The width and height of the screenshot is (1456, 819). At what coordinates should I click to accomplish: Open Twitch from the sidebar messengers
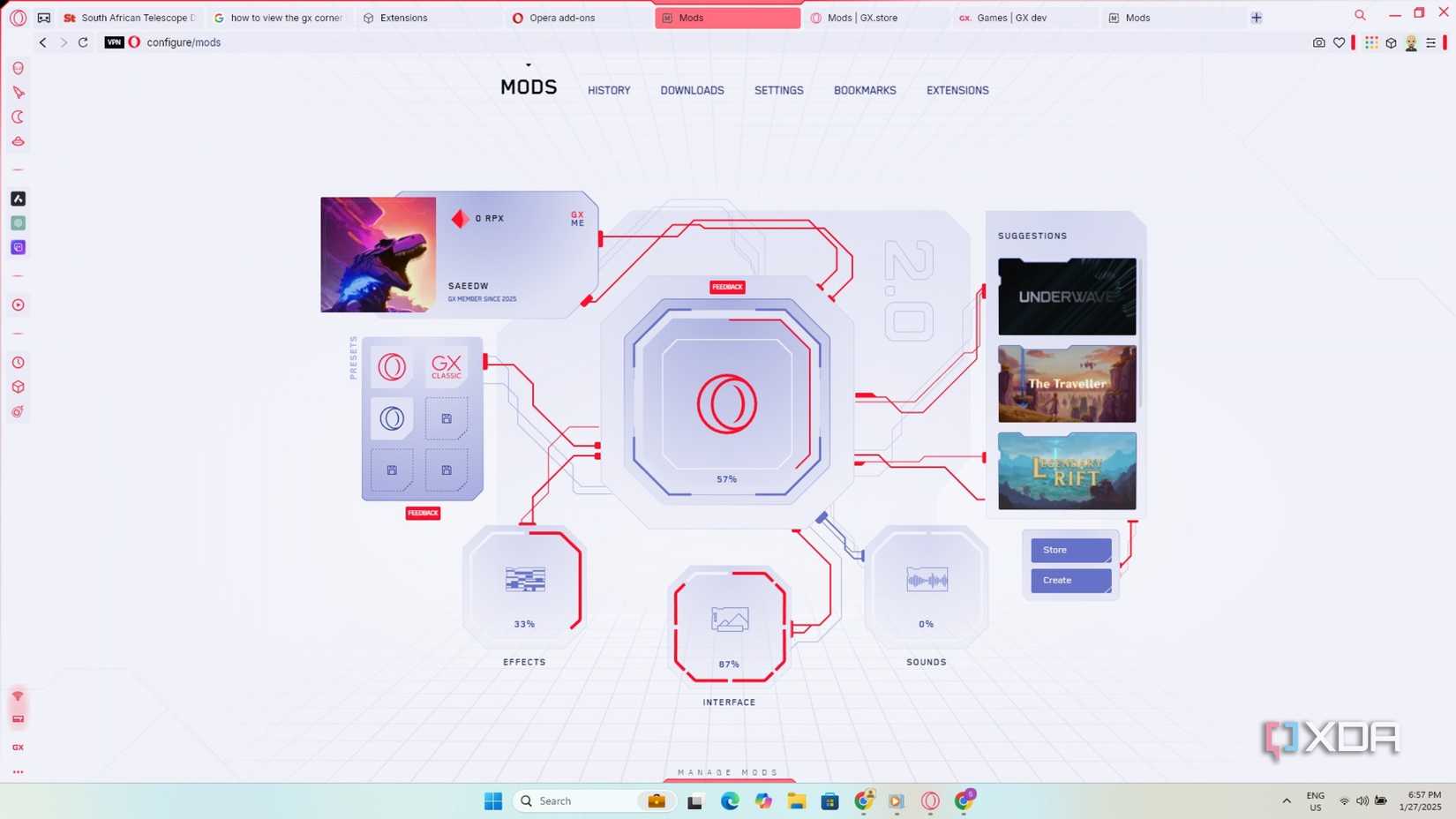[x=18, y=247]
